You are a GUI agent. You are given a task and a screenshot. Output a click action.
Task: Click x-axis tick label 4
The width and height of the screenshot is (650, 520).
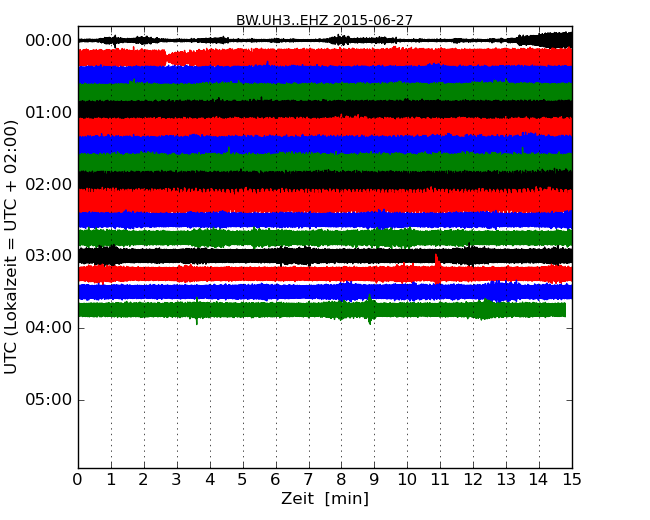[x=210, y=480]
